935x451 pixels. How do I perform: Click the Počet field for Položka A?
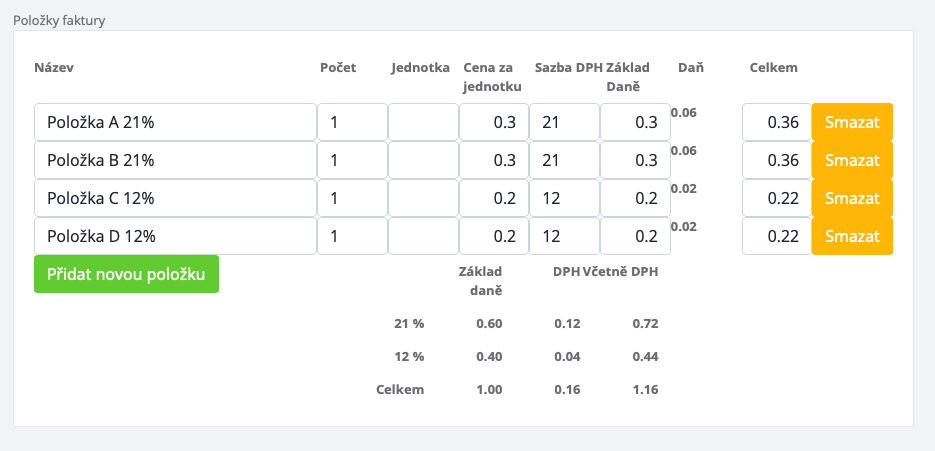(352, 122)
